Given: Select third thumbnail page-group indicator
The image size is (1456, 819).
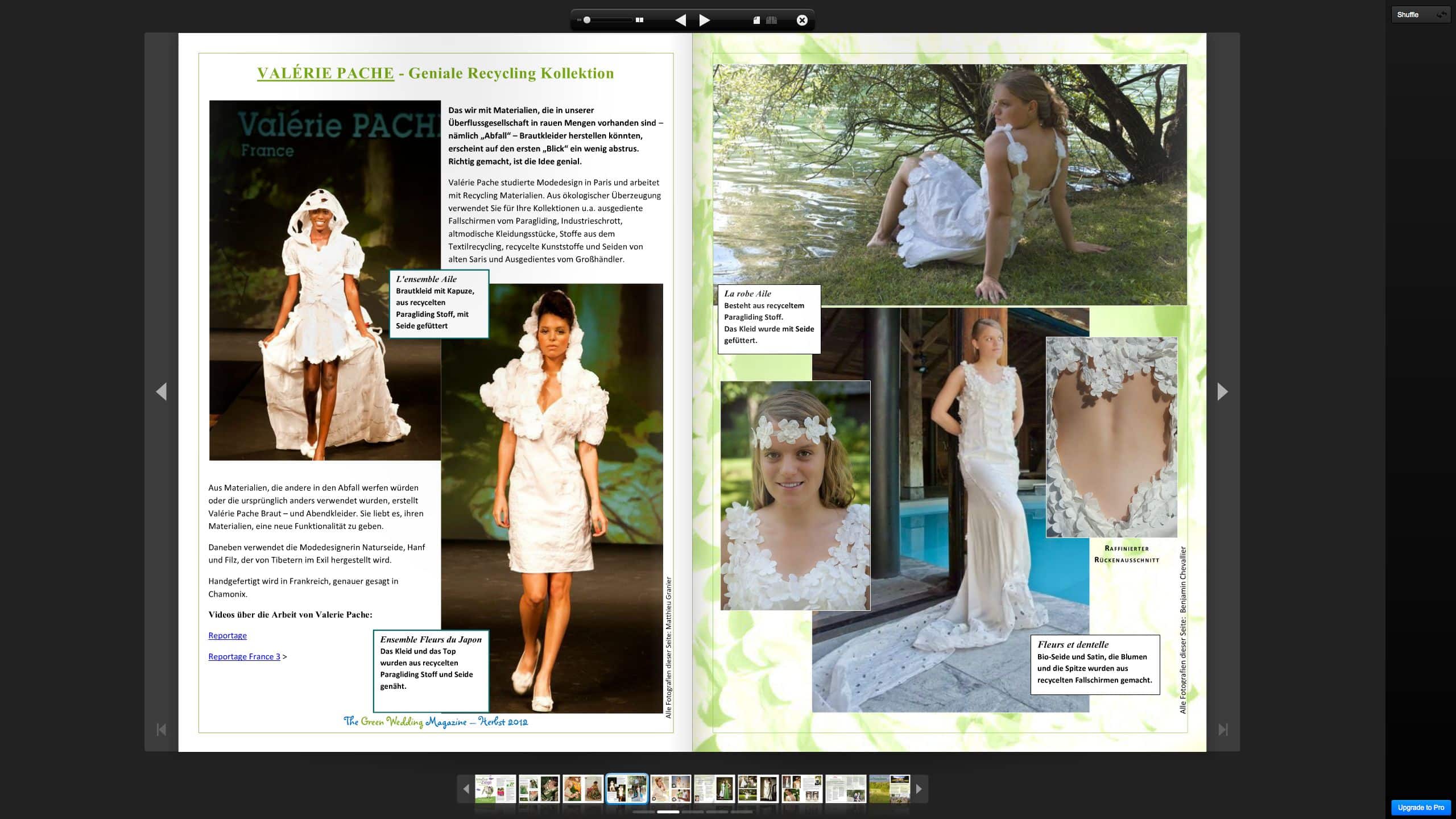Looking at the screenshot, I should 693,812.
